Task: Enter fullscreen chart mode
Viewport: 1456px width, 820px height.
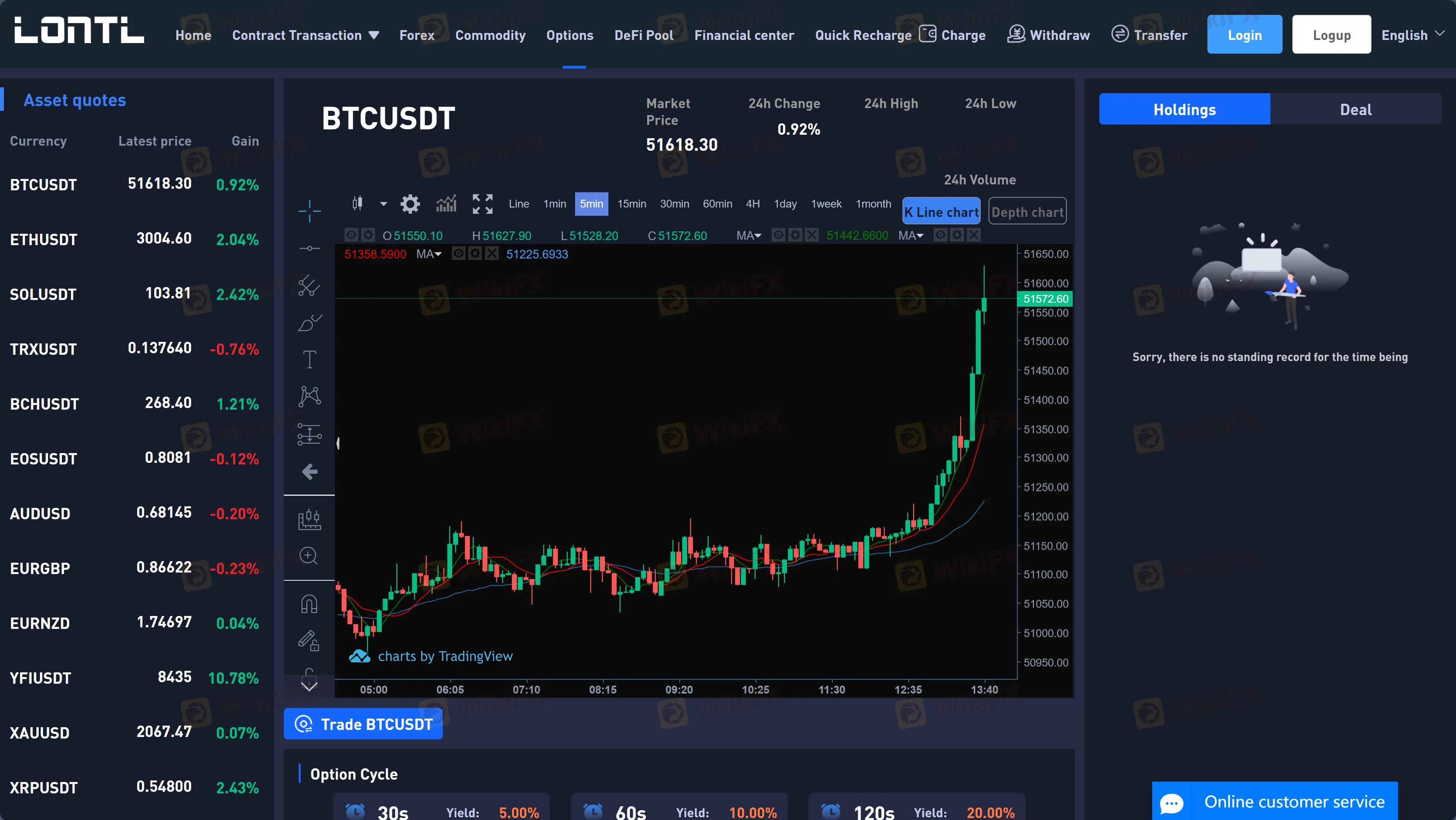Action: coord(482,204)
